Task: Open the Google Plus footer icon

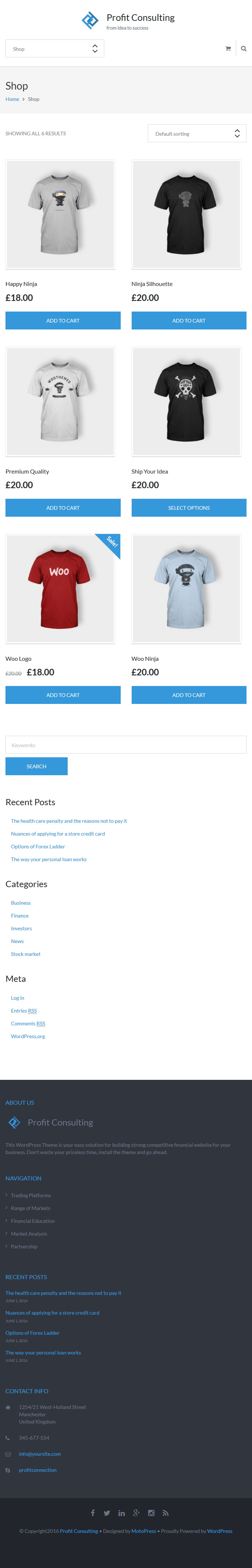Action: point(136,1513)
